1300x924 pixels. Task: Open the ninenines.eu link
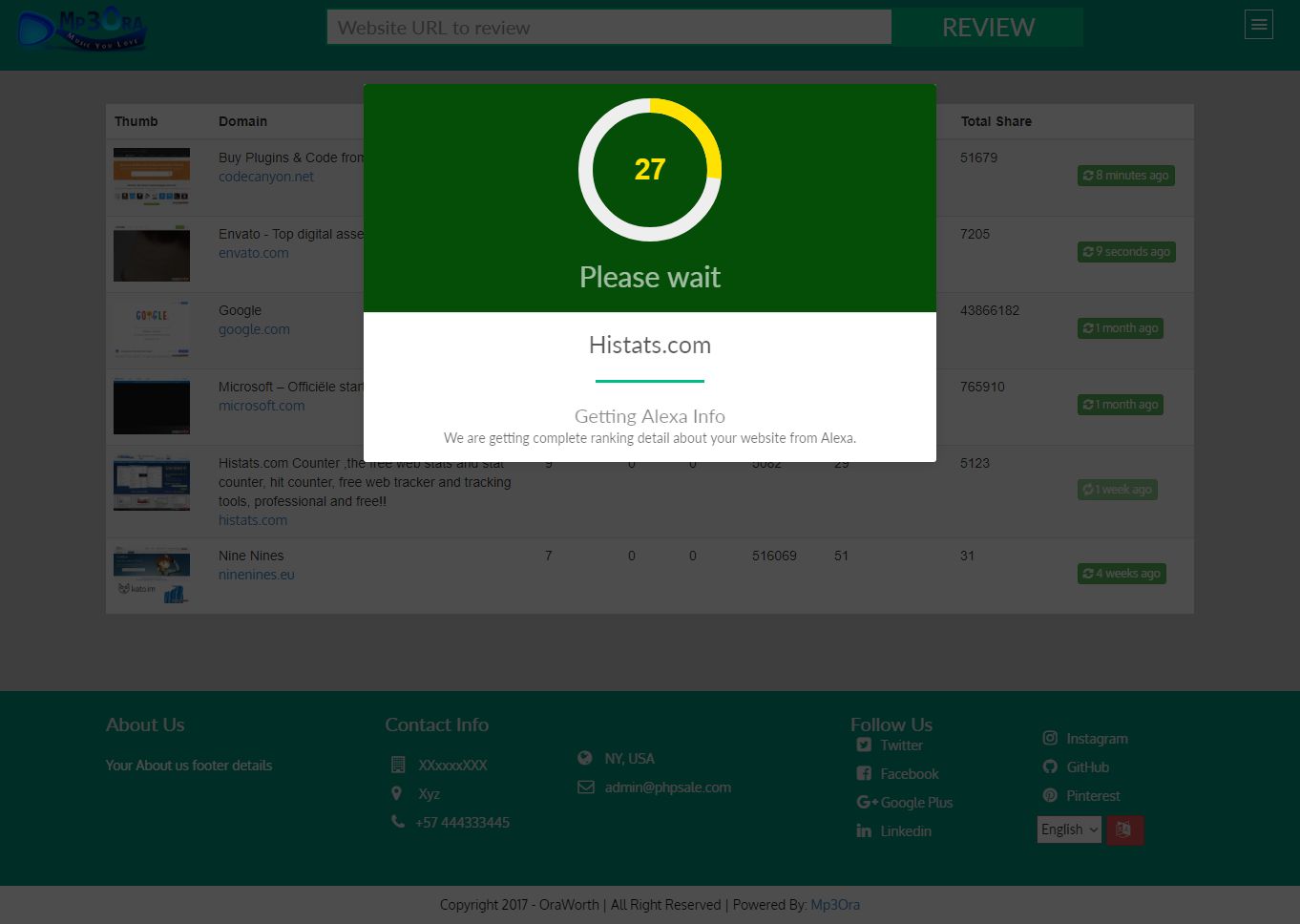[257, 575]
